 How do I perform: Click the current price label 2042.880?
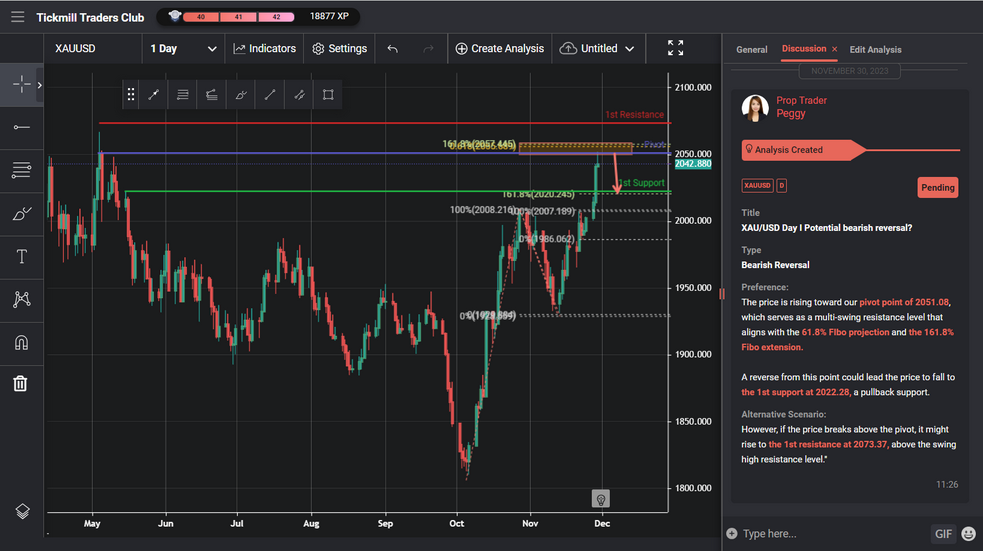pos(693,164)
